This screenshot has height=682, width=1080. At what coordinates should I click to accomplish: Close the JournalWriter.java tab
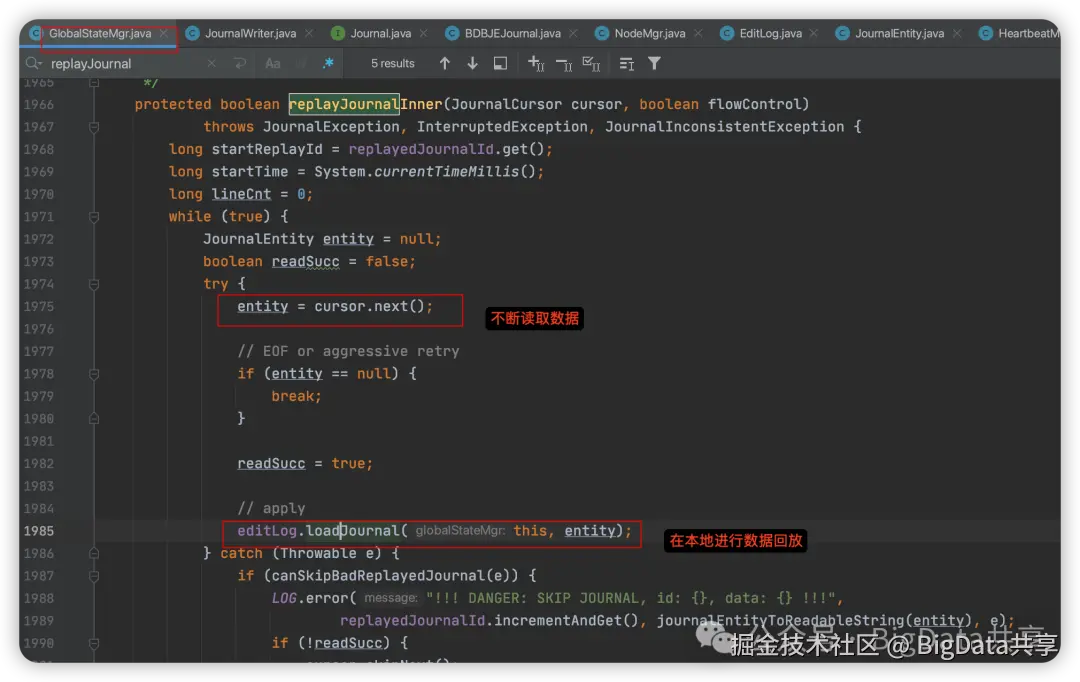pos(309,33)
